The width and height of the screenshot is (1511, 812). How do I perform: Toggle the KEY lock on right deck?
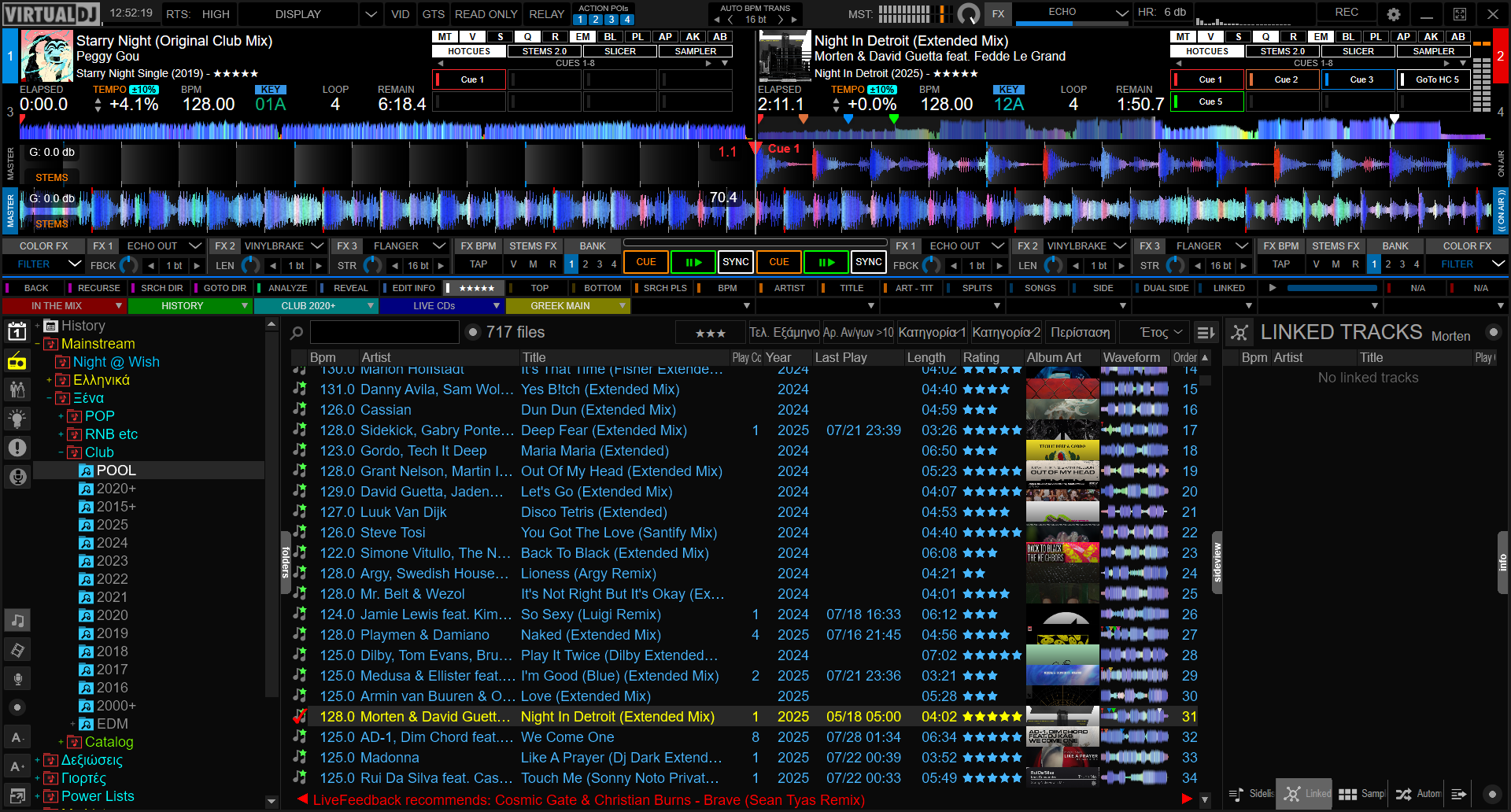(x=1008, y=90)
